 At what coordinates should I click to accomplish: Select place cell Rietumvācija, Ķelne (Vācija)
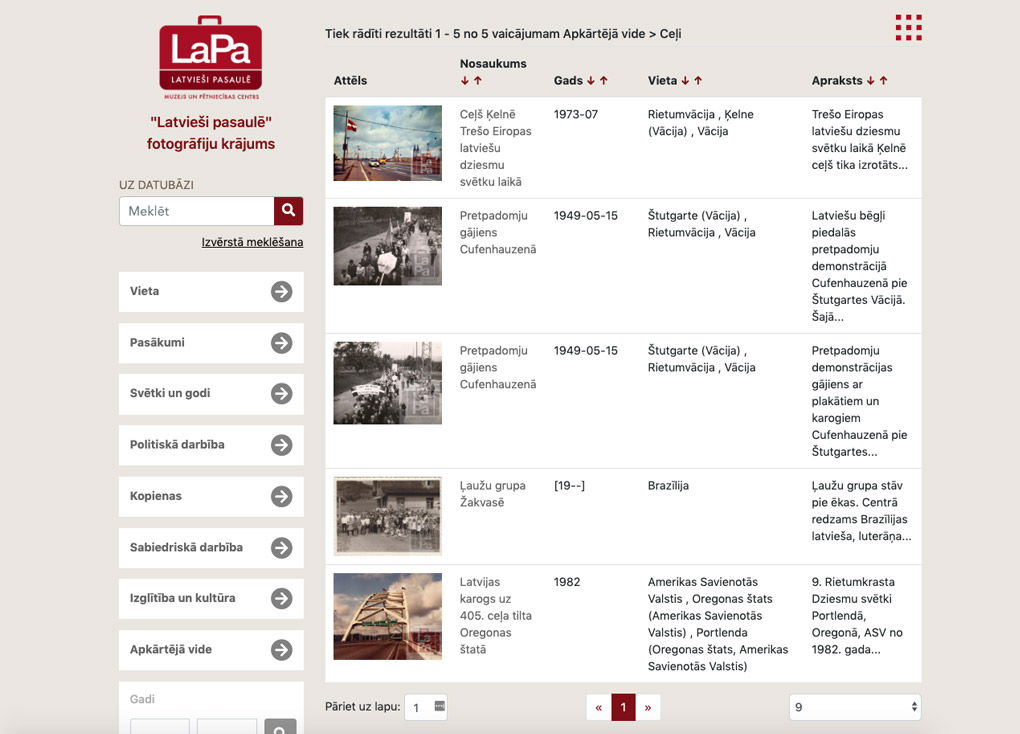(701, 122)
